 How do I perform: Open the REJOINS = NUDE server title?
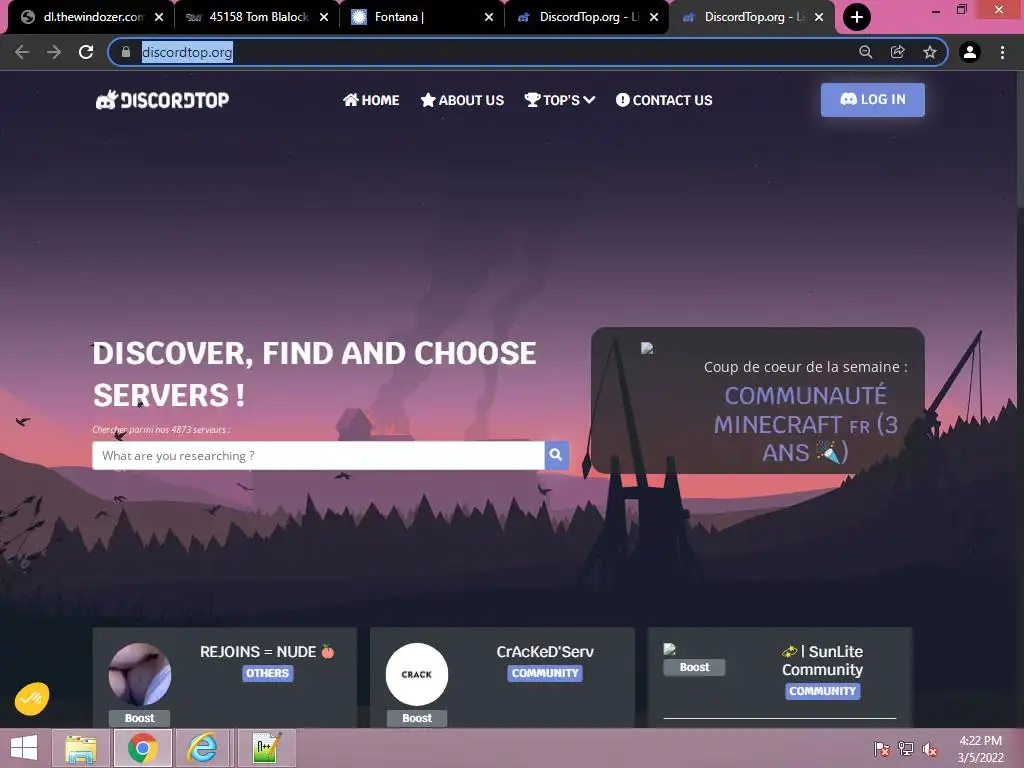click(x=267, y=652)
